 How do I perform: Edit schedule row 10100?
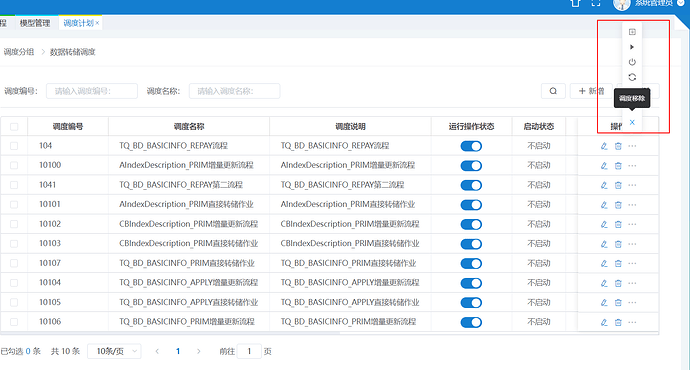coord(604,166)
